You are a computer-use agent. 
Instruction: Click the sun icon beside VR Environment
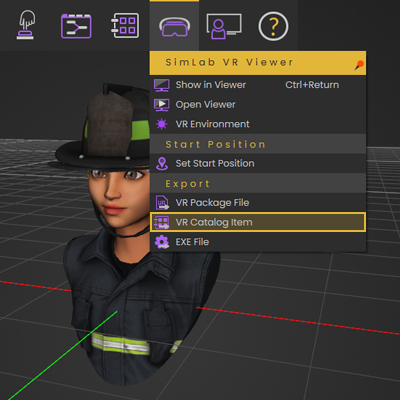tap(162, 124)
